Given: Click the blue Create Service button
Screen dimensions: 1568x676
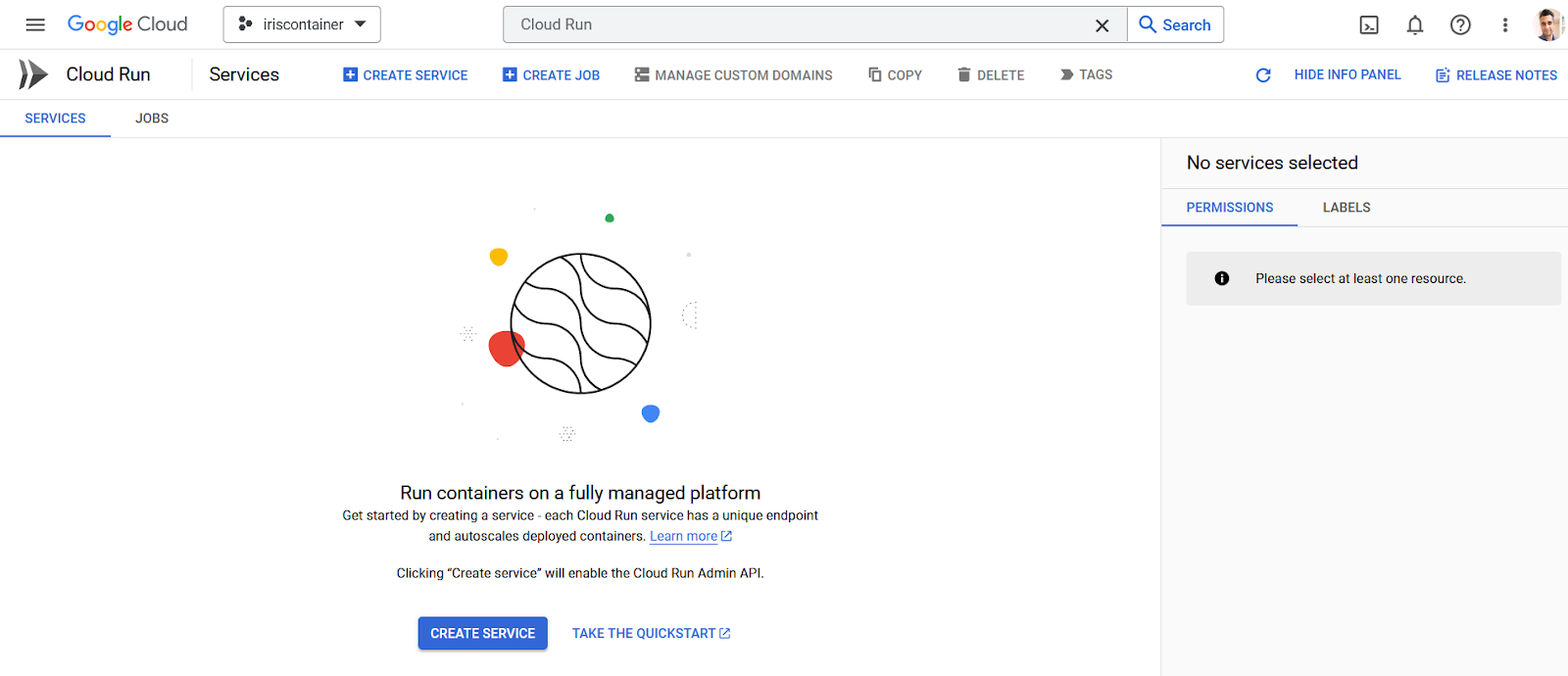Looking at the screenshot, I should (x=483, y=634).
